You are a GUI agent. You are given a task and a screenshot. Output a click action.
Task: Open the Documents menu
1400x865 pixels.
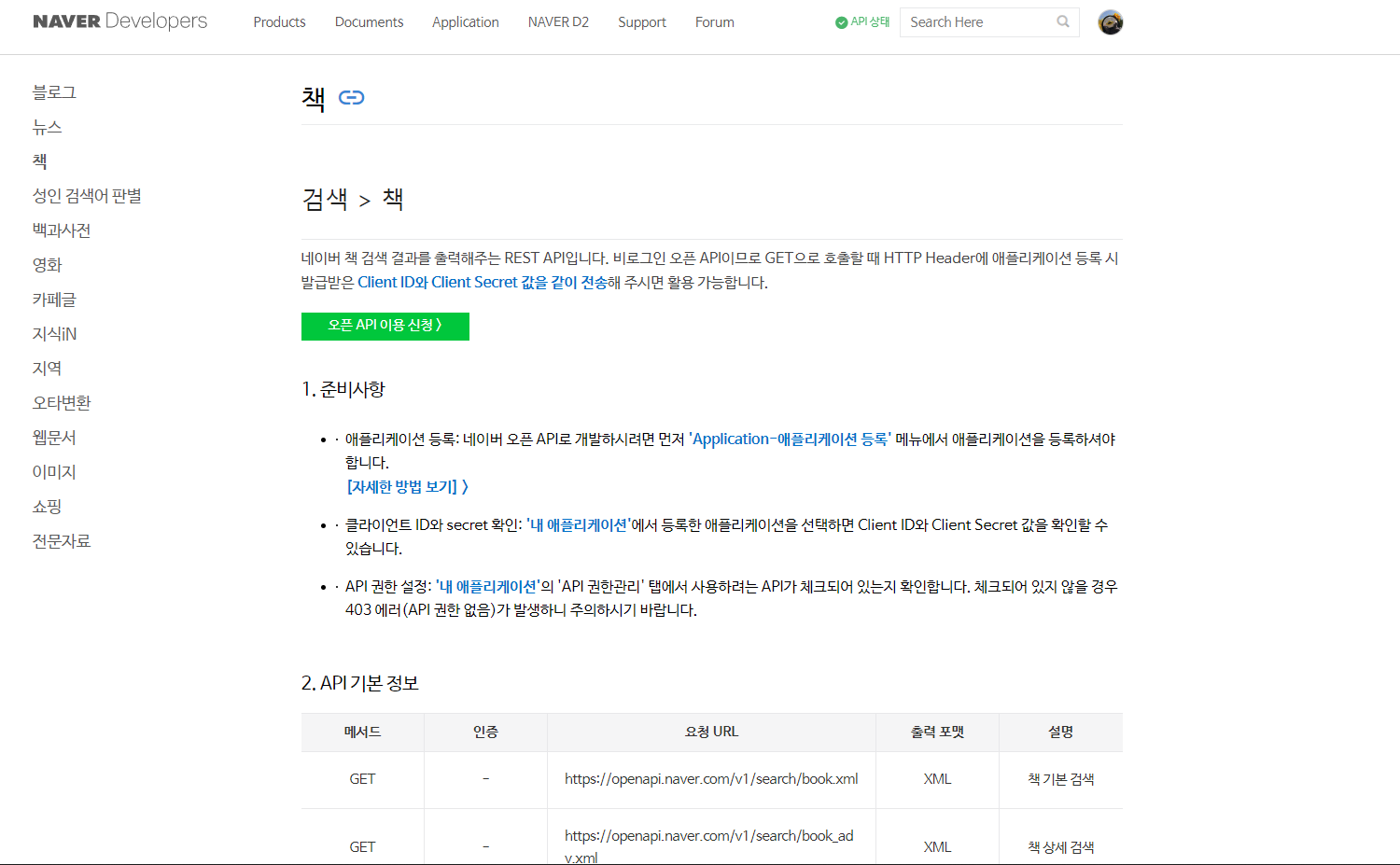(369, 22)
